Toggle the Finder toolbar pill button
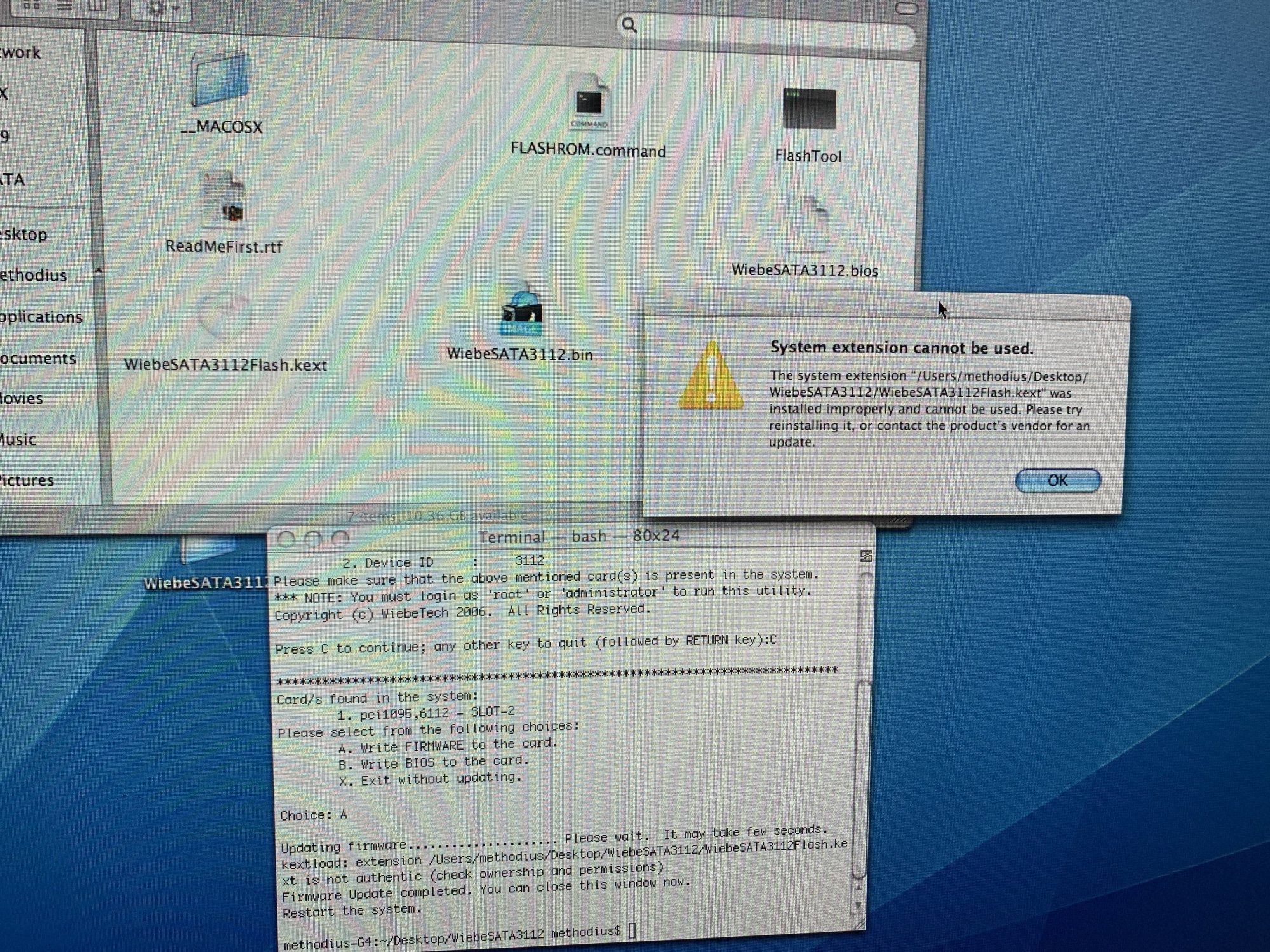Viewport: 1270px width, 952px height. tap(906, 8)
